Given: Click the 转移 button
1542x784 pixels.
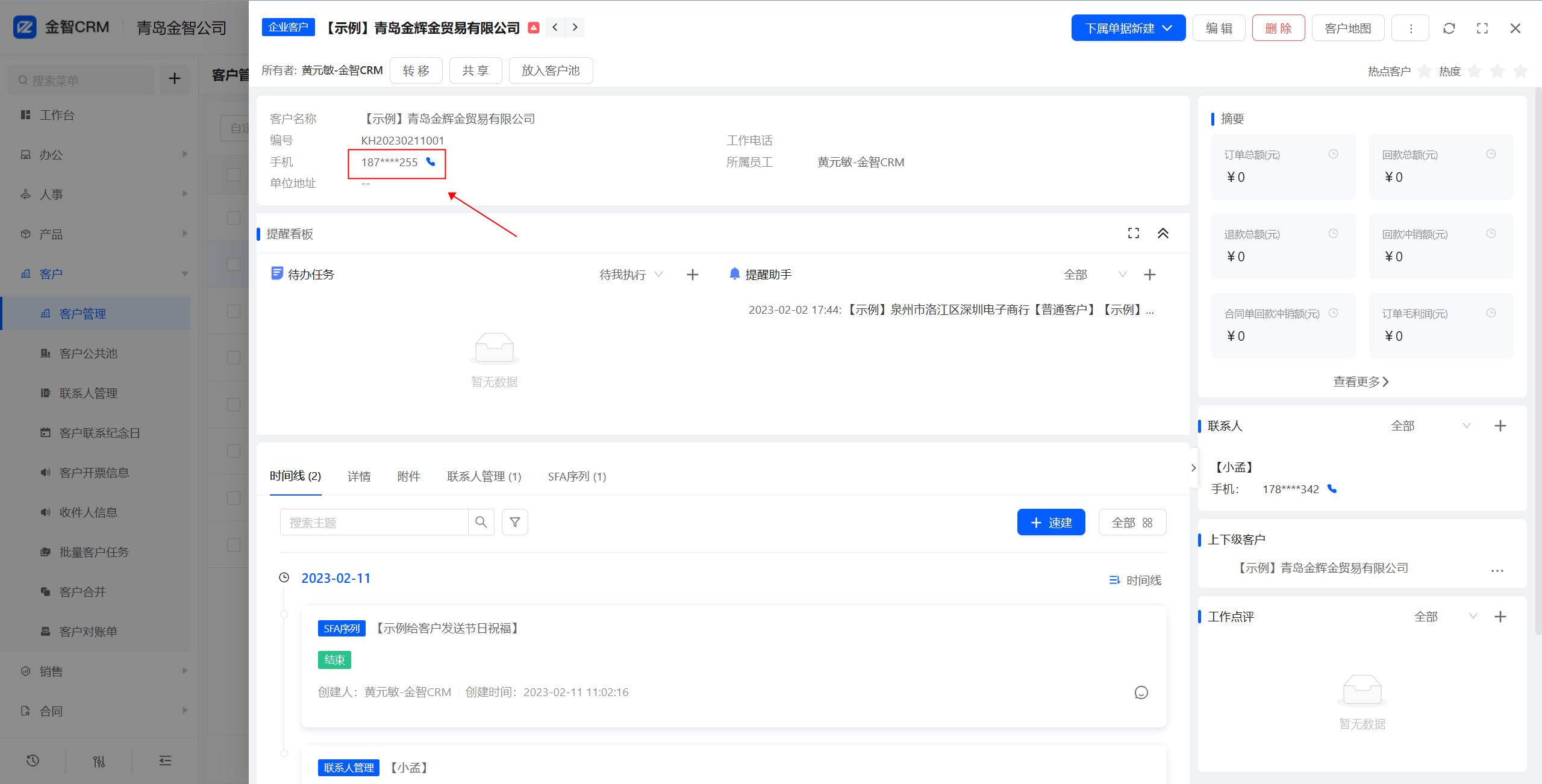Looking at the screenshot, I should pyautogui.click(x=416, y=70).
